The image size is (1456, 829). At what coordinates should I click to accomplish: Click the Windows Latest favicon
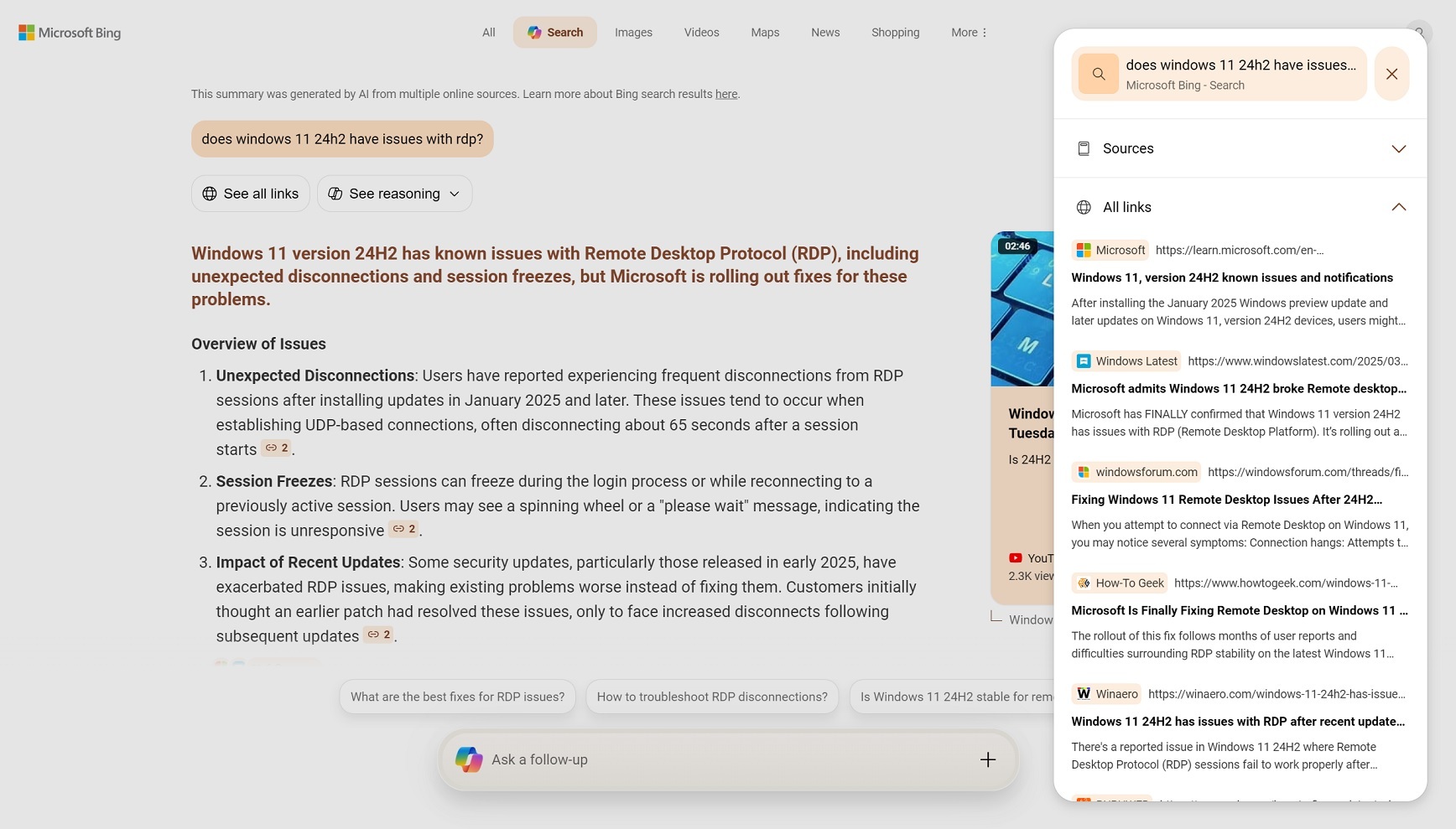(1084, 360)
